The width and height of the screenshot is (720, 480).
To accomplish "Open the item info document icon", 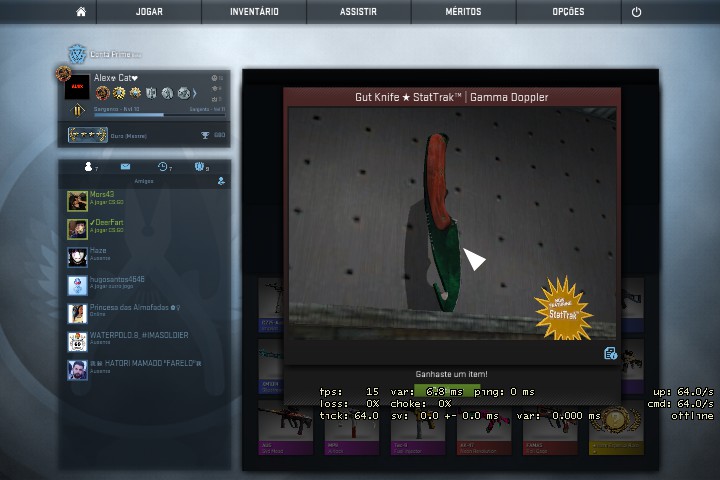I will [x=610, y=353].
